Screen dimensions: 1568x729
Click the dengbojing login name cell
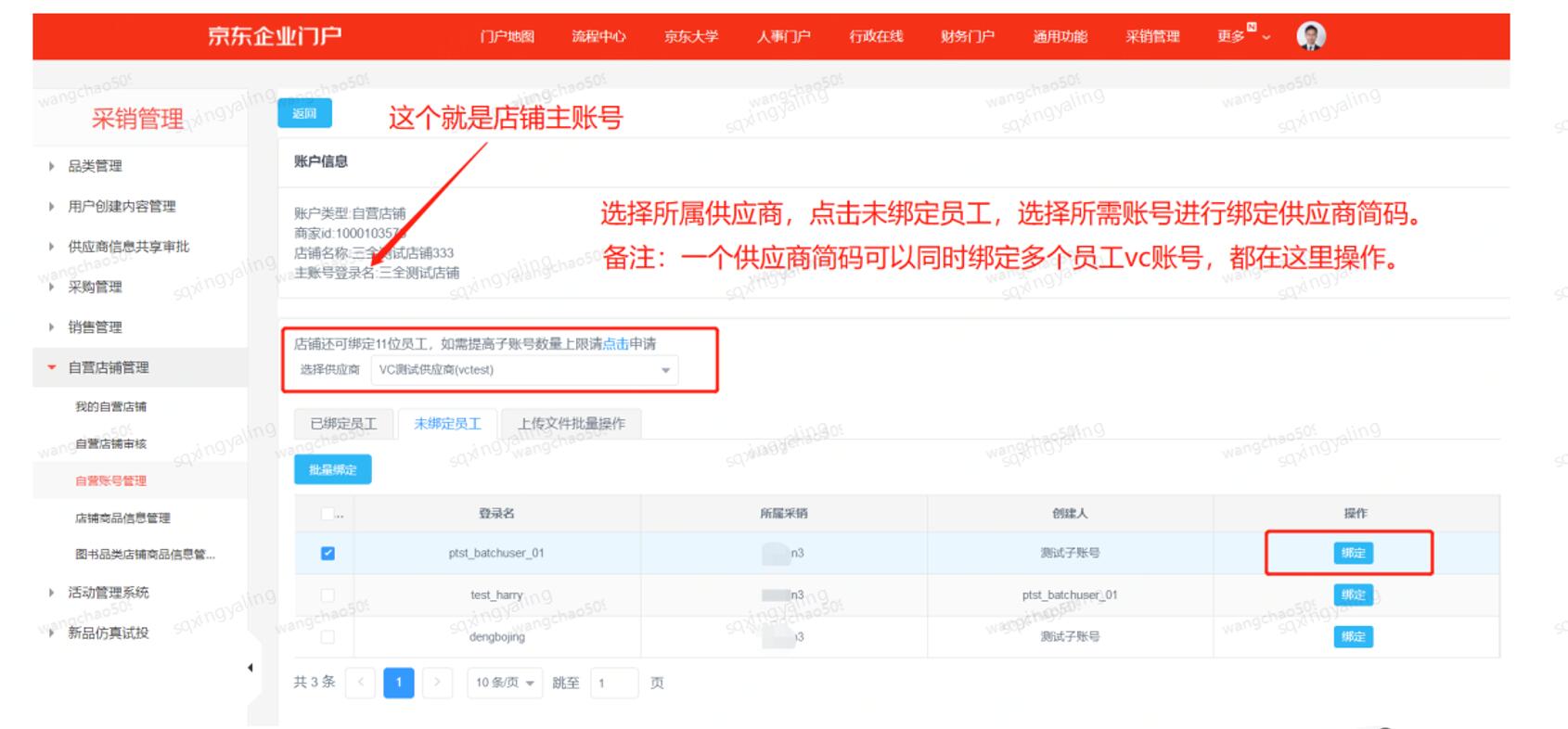[x=496, y=636]
